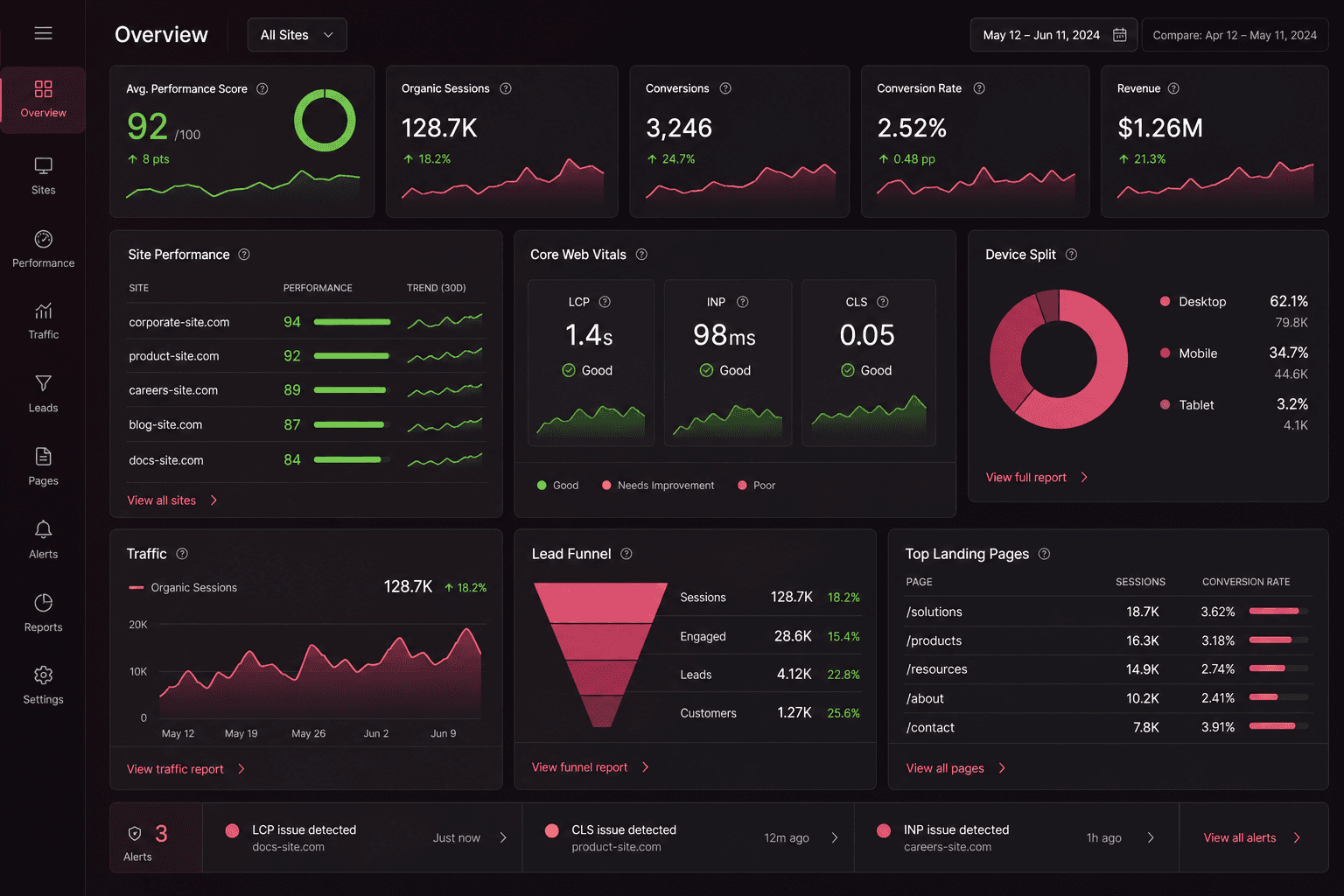Click help icon beside Lead Funnel
The image size is (1344, 896).
[626, 554]
